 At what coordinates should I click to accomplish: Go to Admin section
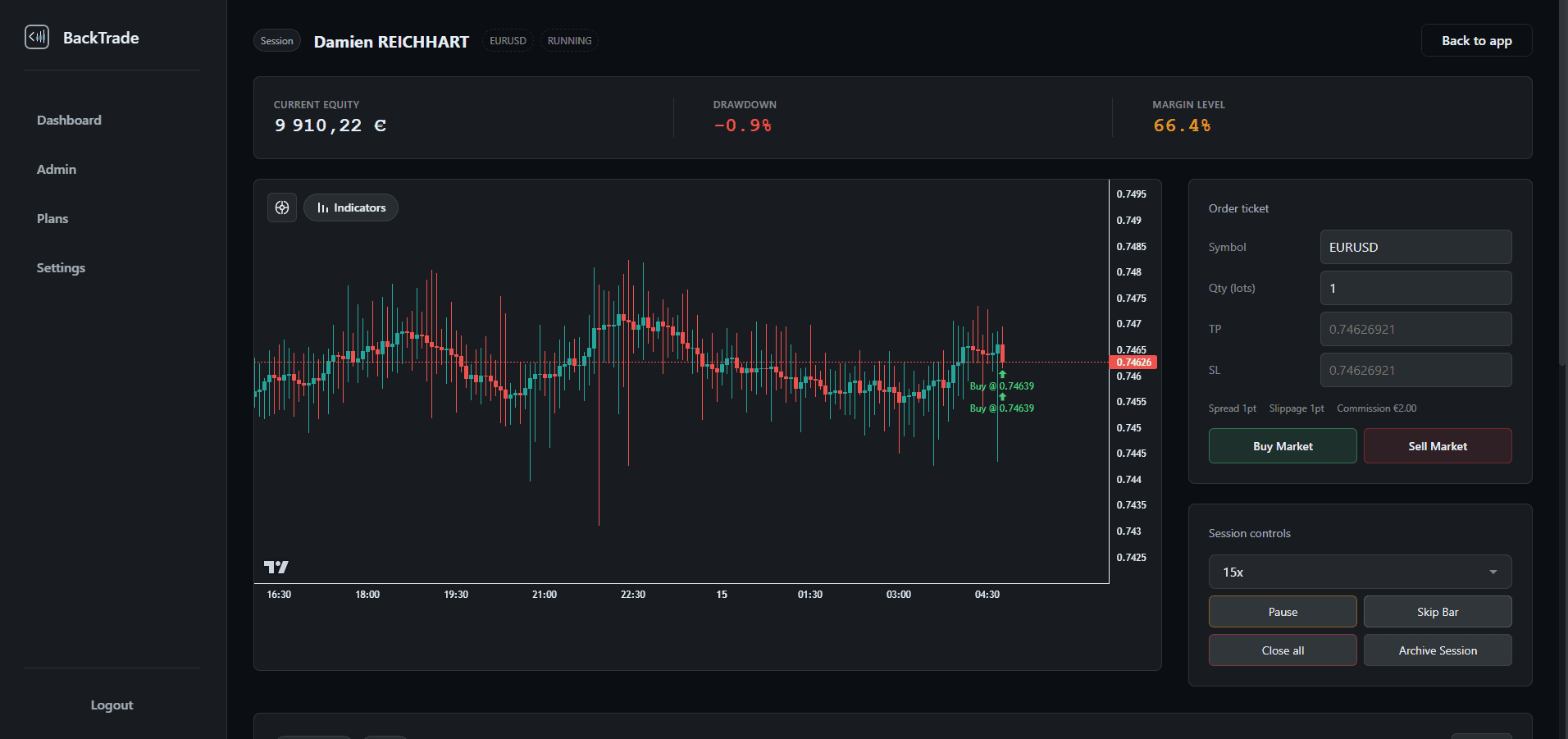(57, 169)
